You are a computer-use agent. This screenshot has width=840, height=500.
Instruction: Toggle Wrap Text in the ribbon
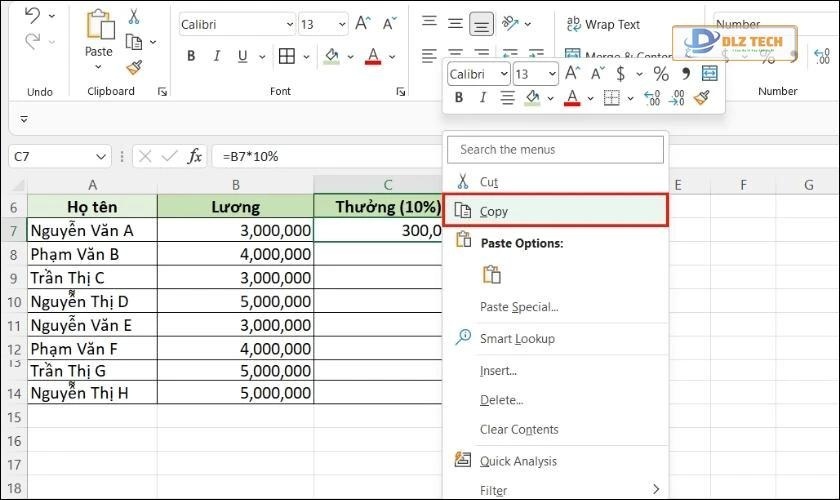tap(602, 24)
